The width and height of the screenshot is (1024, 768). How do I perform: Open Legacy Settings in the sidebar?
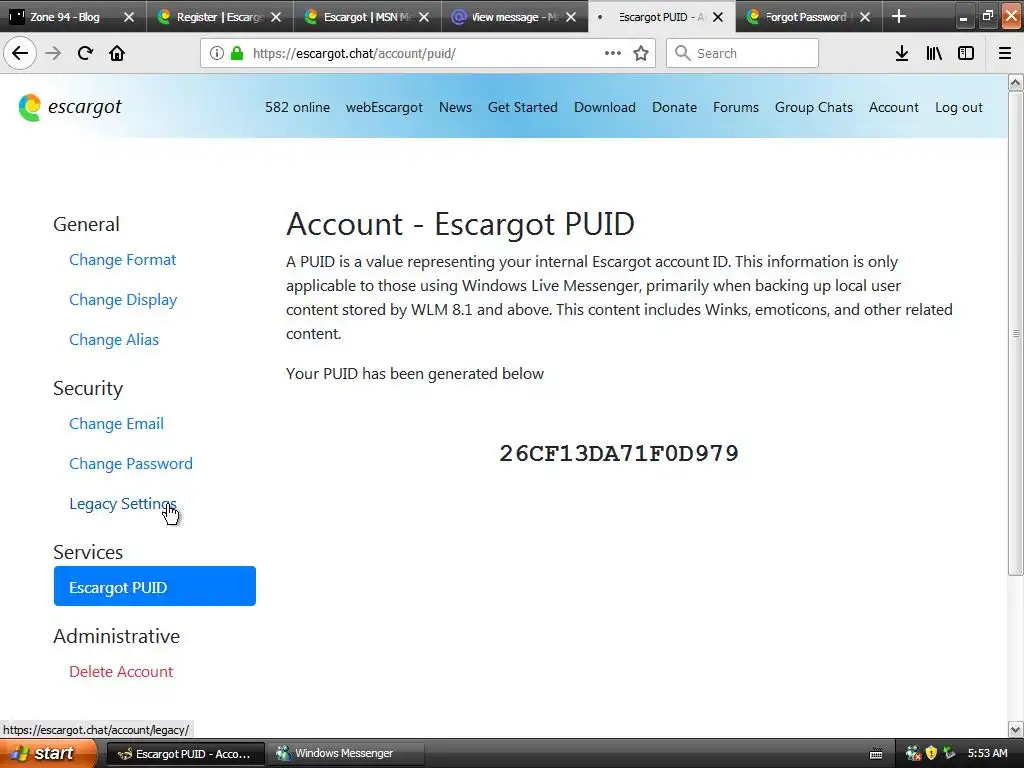tap(123, 504)
